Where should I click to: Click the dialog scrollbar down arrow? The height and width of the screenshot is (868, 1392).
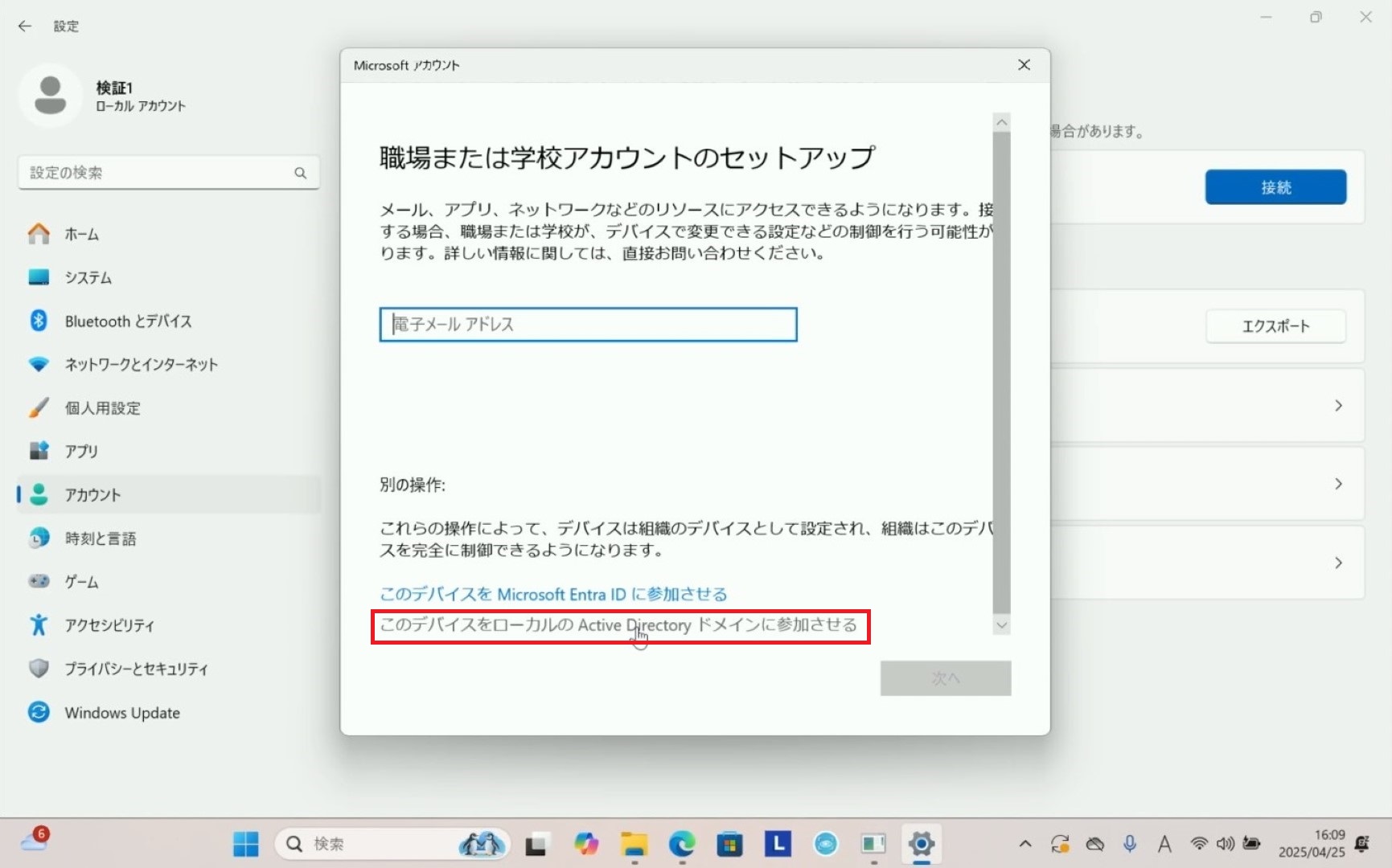click(1001, 625)
